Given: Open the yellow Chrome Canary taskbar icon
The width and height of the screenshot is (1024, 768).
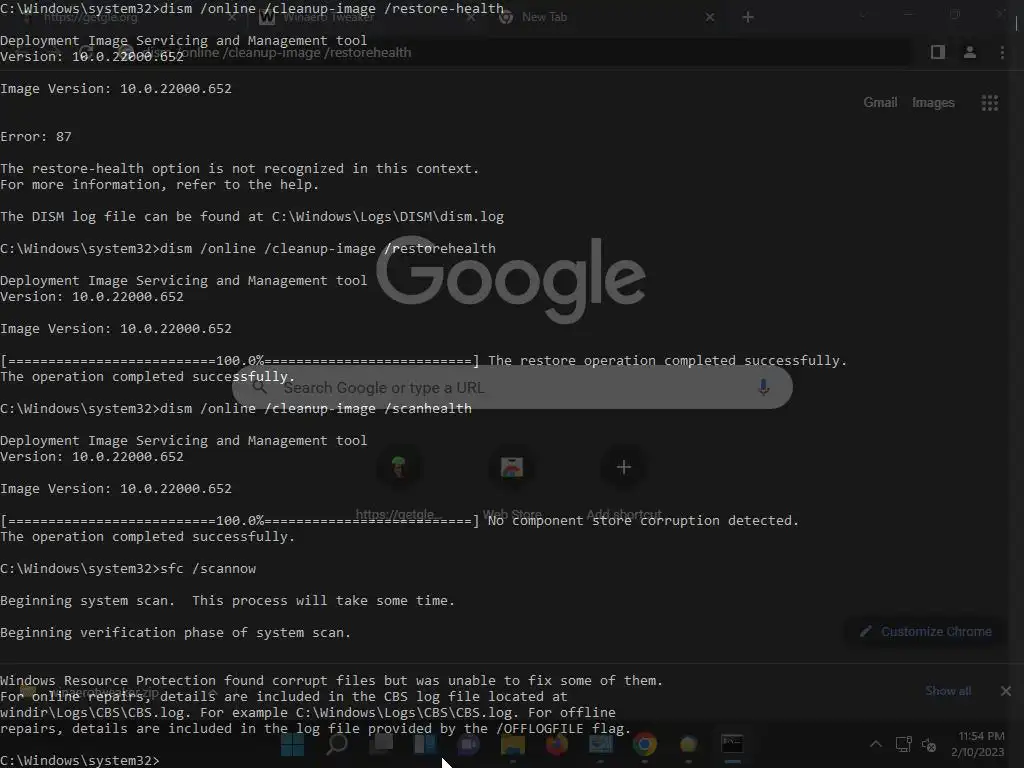Looking at the screenshot, I should tap(688, 744).
